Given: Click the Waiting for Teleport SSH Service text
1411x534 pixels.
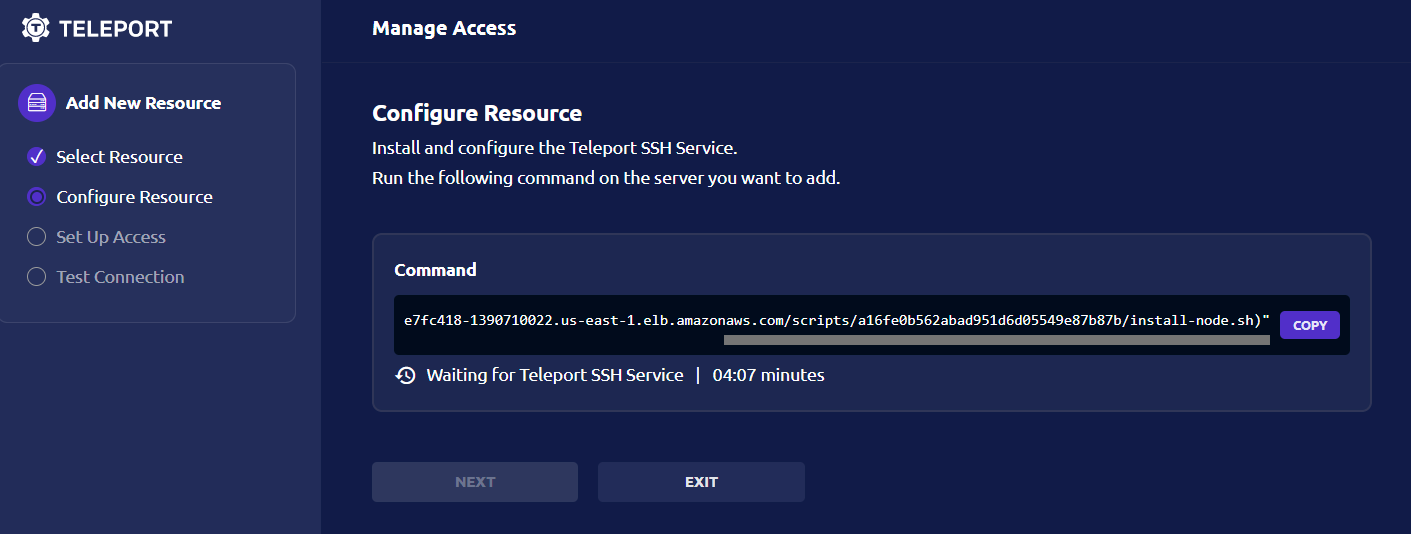Looking at the screenshot, I should [x=555, y=376].
